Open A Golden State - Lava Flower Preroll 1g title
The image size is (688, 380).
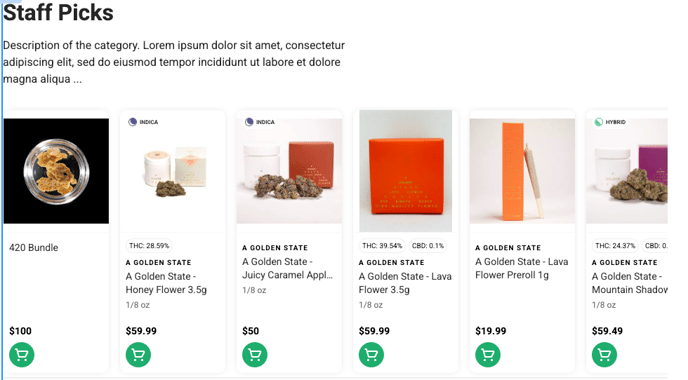(522, 268)
